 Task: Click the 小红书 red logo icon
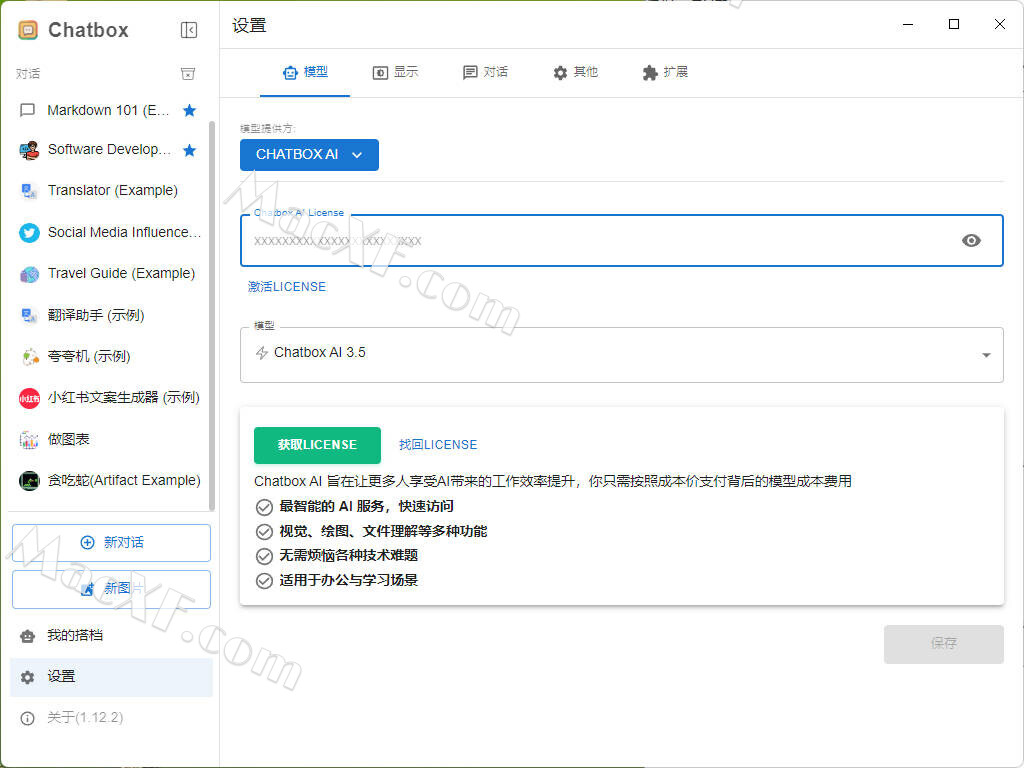[29, 398]
